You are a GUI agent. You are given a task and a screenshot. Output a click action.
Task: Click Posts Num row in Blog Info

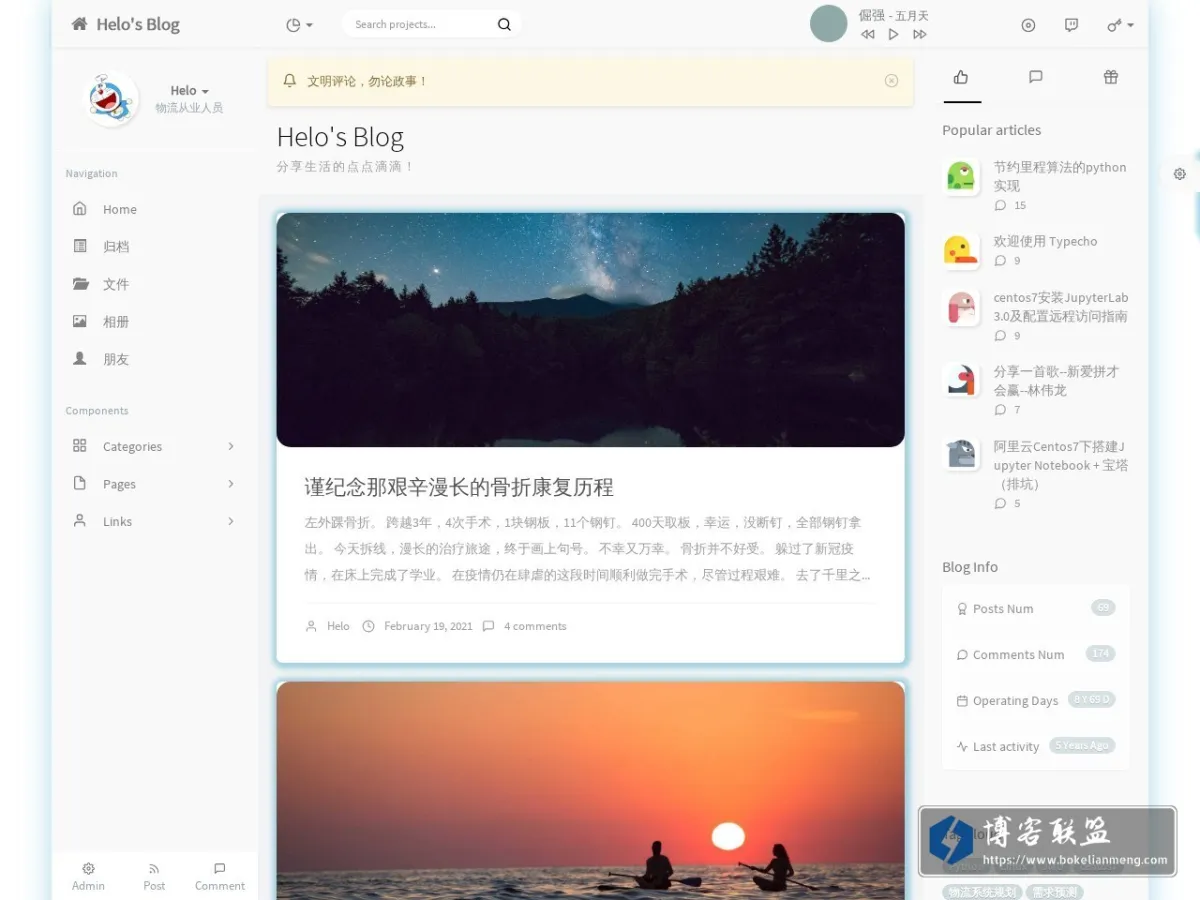point(1035,608)
